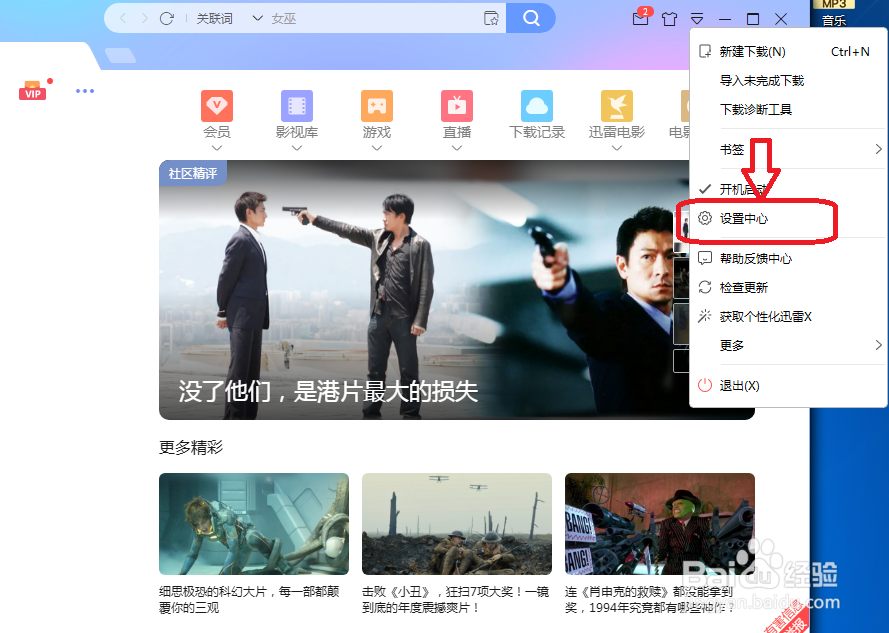
Task: Click the three dots more icon
Action: 85,91
